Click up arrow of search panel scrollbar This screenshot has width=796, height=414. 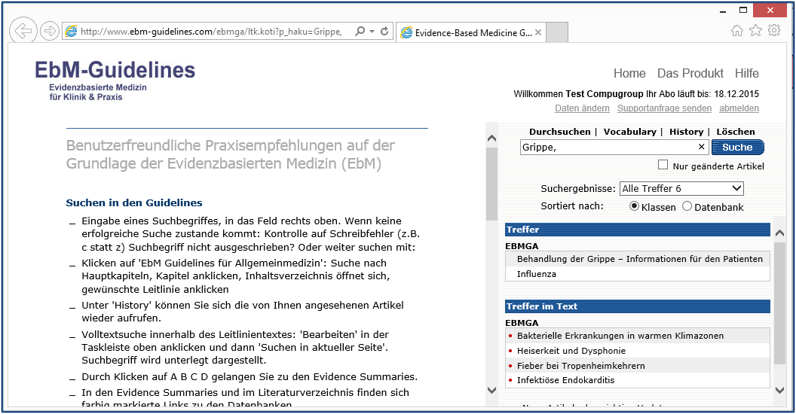(491, 138)
